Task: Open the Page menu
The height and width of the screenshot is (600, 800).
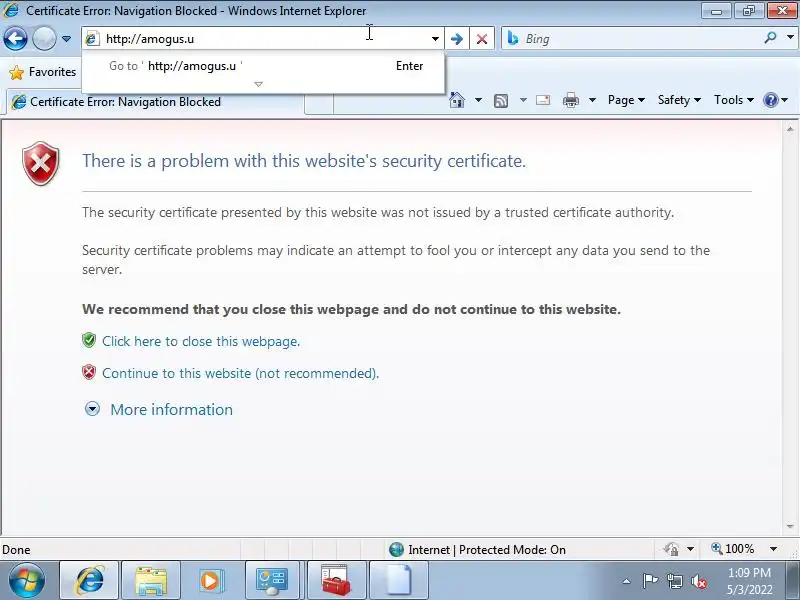Action: (x=626, y=100)
